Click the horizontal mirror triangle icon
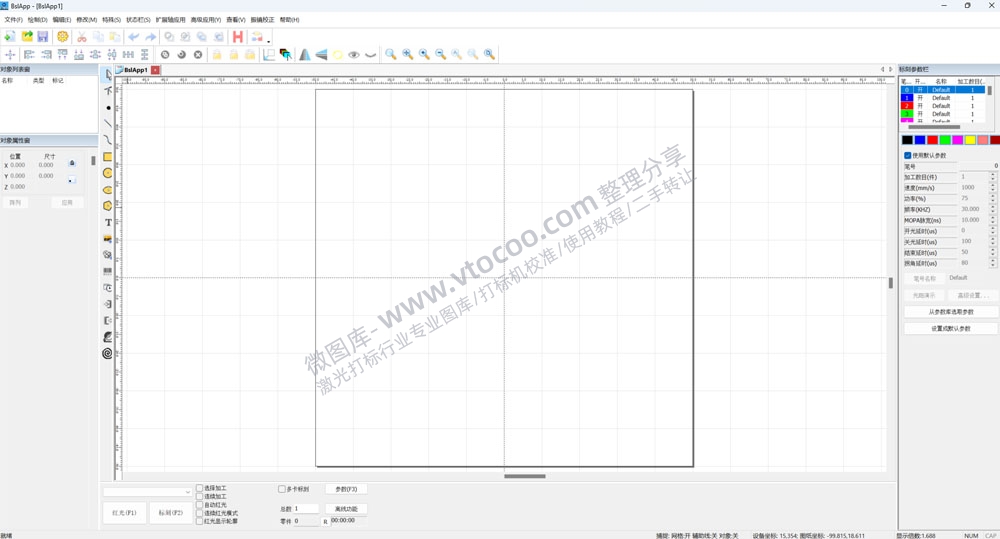Image resolution: width=1000 pixels, height=539 pixels. (305, 55)
